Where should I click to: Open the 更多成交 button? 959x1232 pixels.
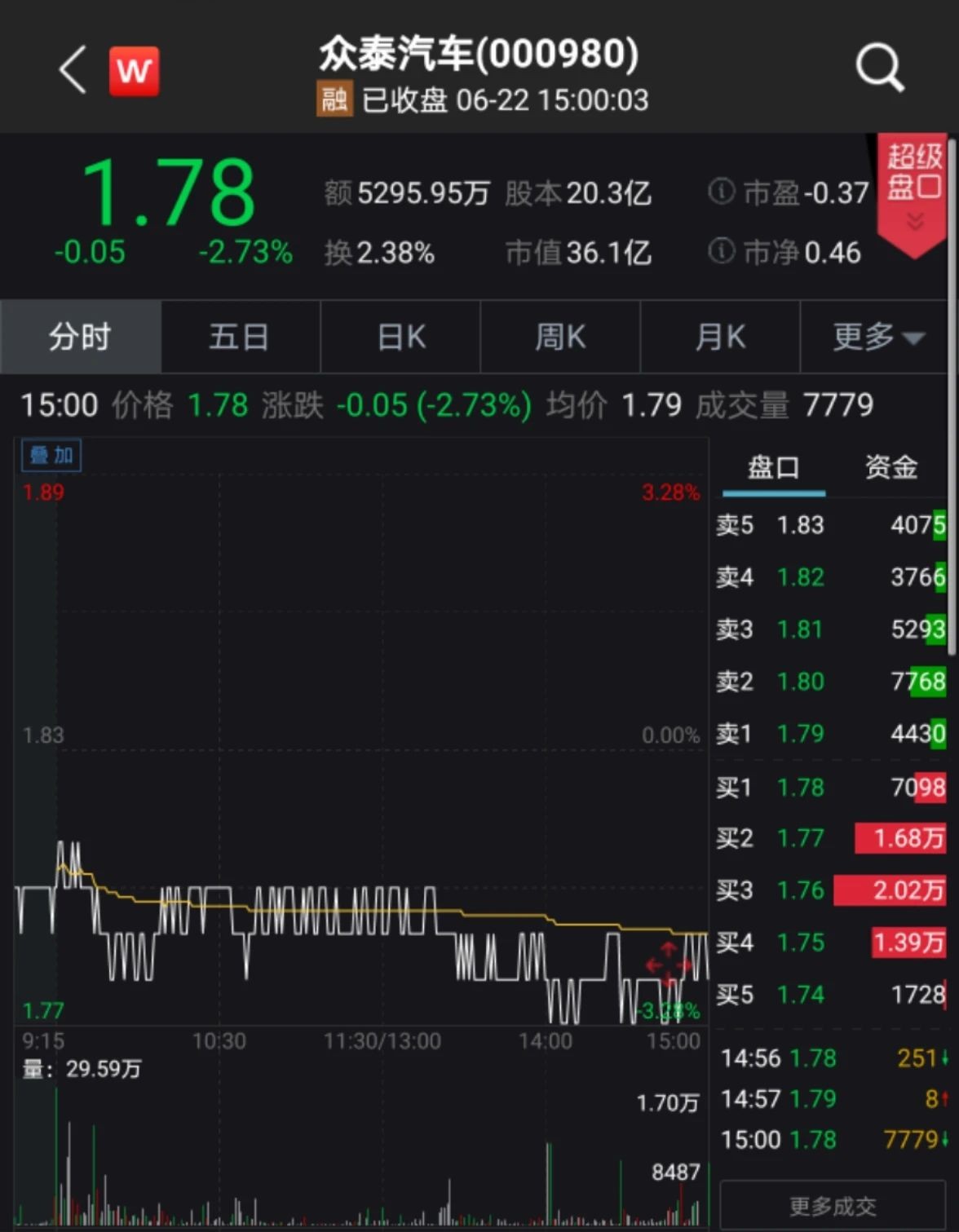coord(833,1206)
